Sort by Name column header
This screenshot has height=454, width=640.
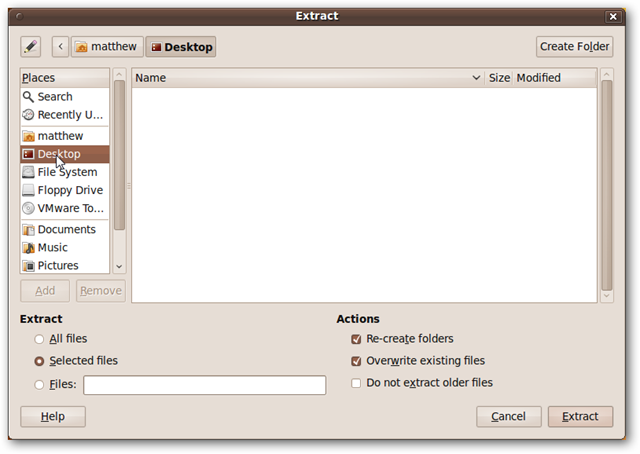[x=308, y=78]
